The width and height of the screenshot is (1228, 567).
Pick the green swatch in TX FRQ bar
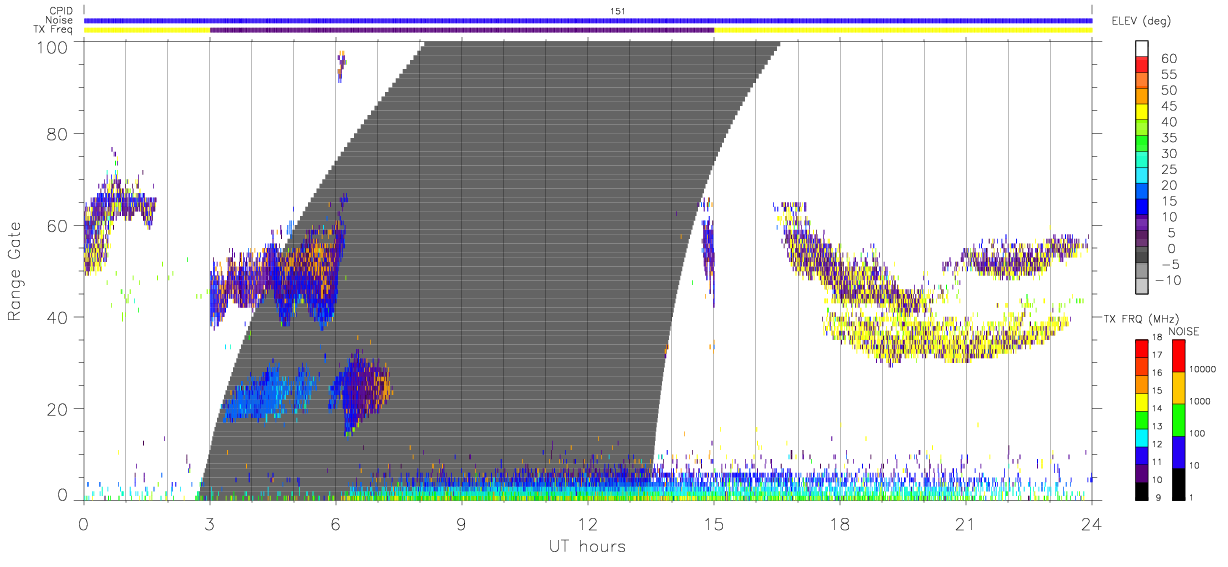[x=1142, y=420]
